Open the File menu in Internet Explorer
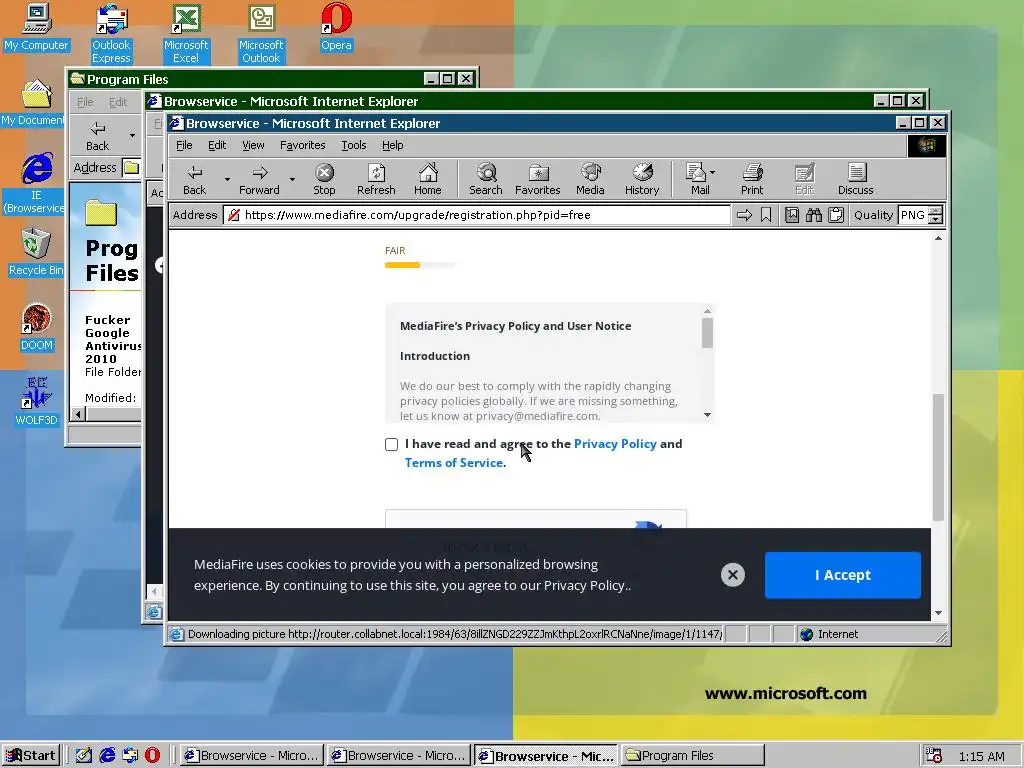The image size is (1024, 768). pos(184,145)
